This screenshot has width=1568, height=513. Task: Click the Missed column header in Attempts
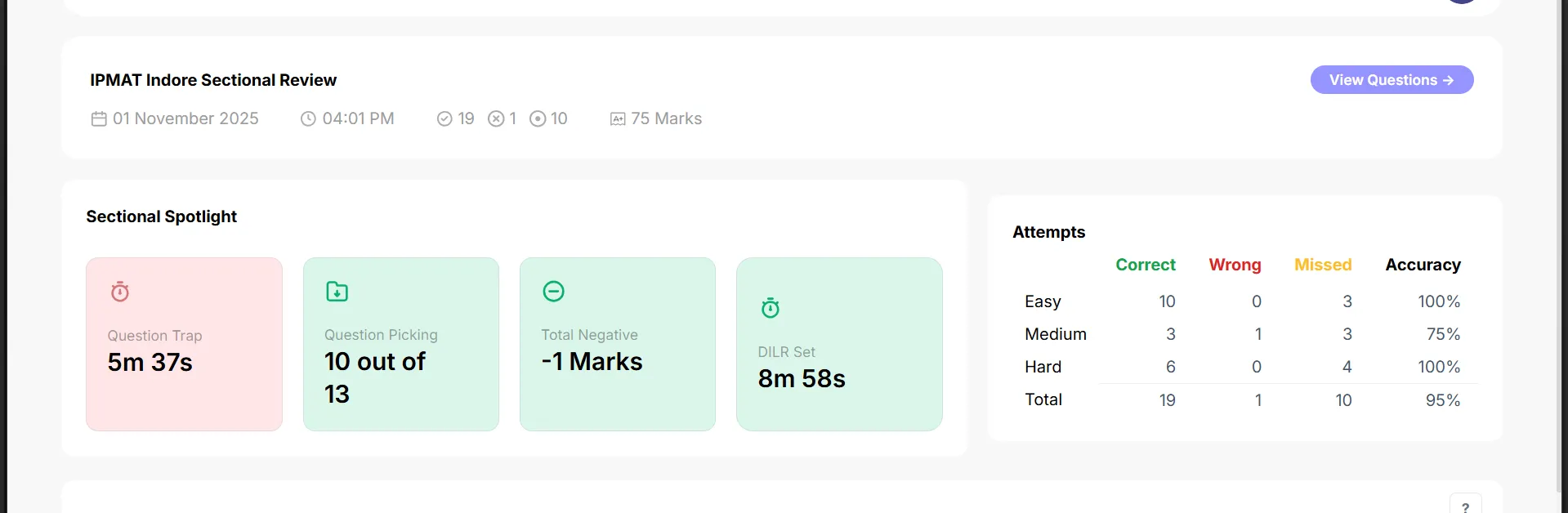pos(1323,265)
